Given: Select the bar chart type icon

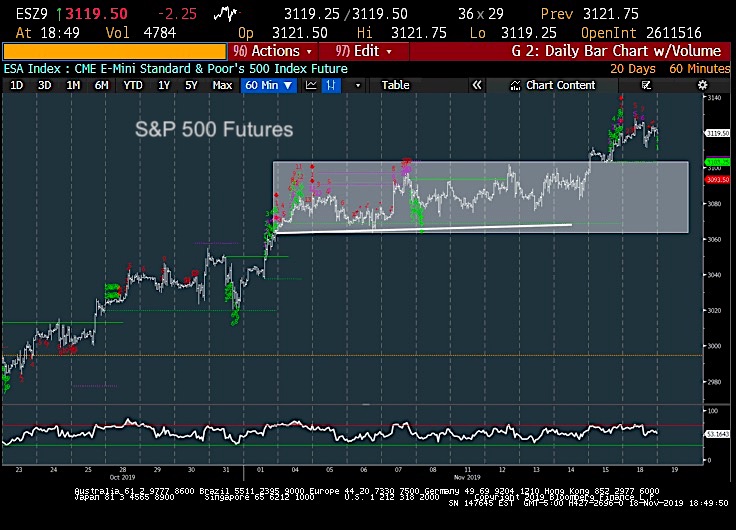Looking at the screenshot, I should click(331, 85).
